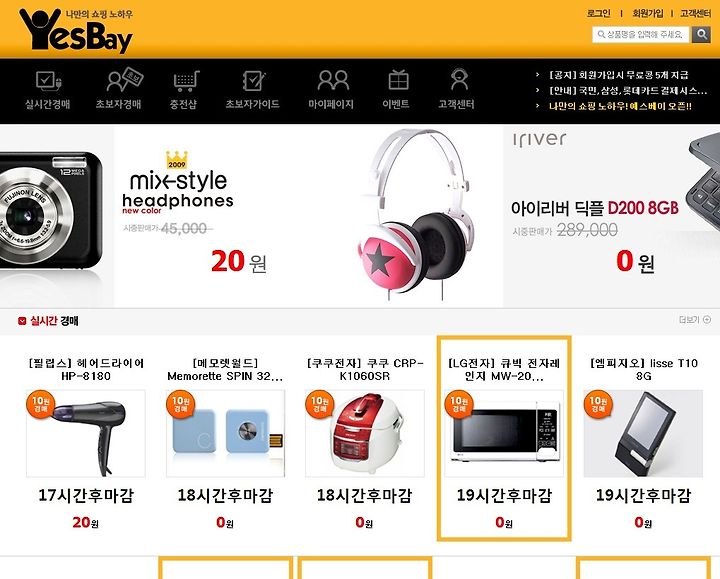The image size is (720, 579).
Task: Click the mix-style headphones banner
Action: click(x=308, y=216)
